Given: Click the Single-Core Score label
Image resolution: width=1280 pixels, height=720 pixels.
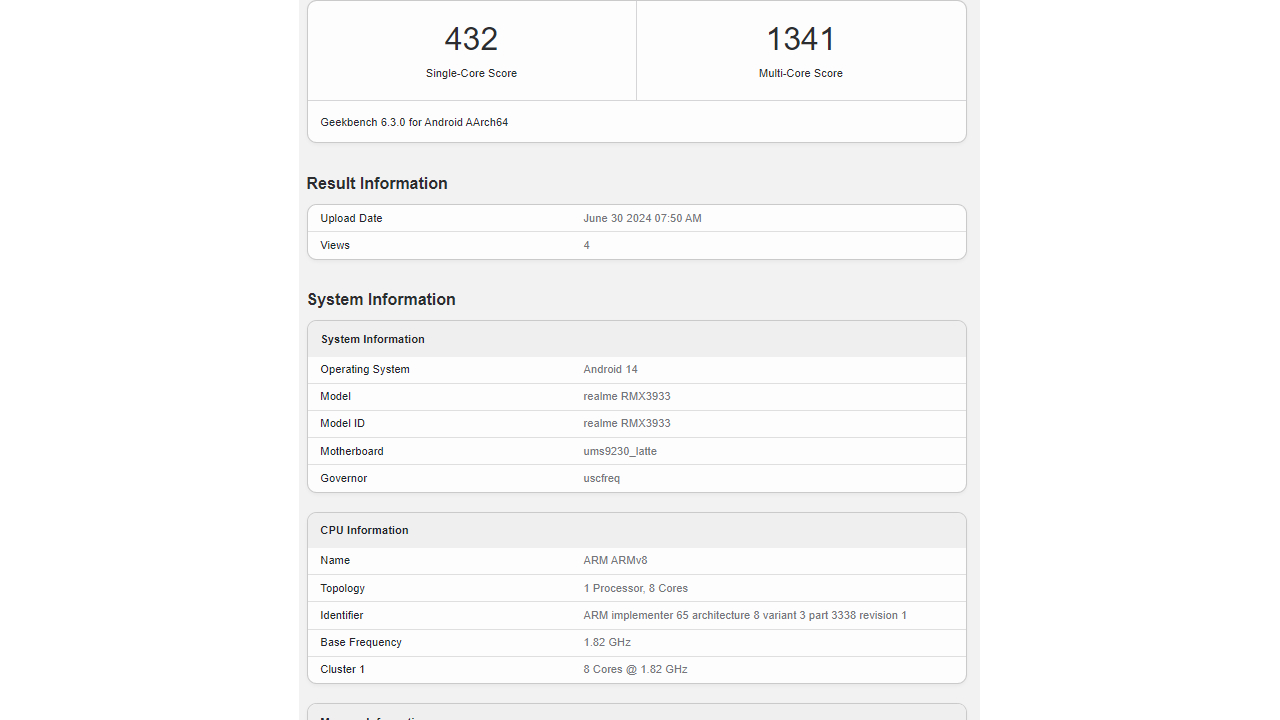Looking at the screenshot, I should click(x=471, y=73).
